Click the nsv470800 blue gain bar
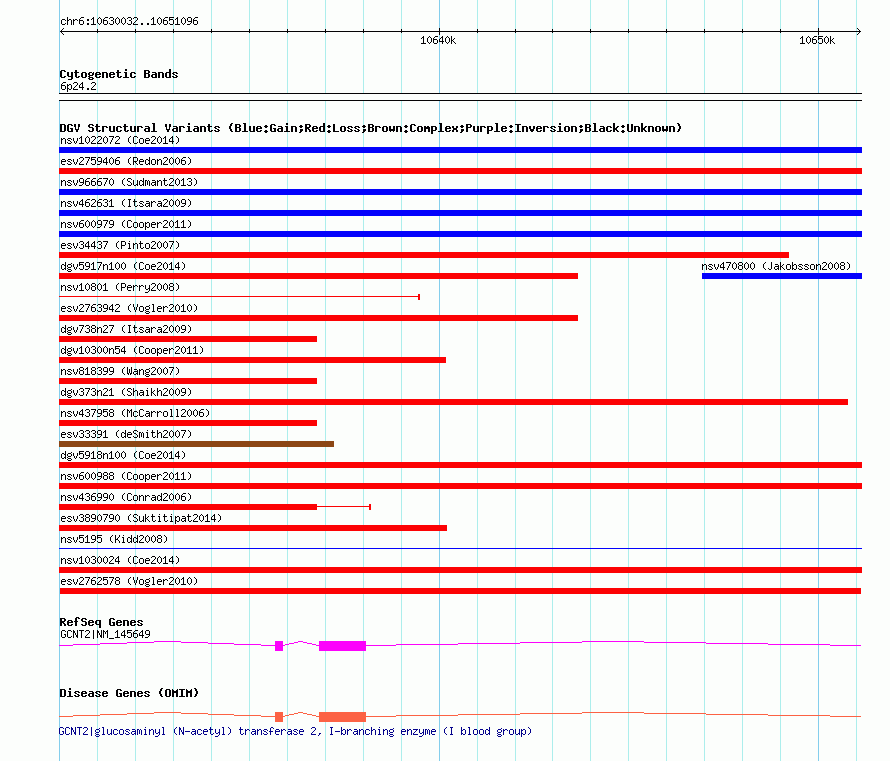The height and width of the screenshot is (761, 890). [782, 276]
